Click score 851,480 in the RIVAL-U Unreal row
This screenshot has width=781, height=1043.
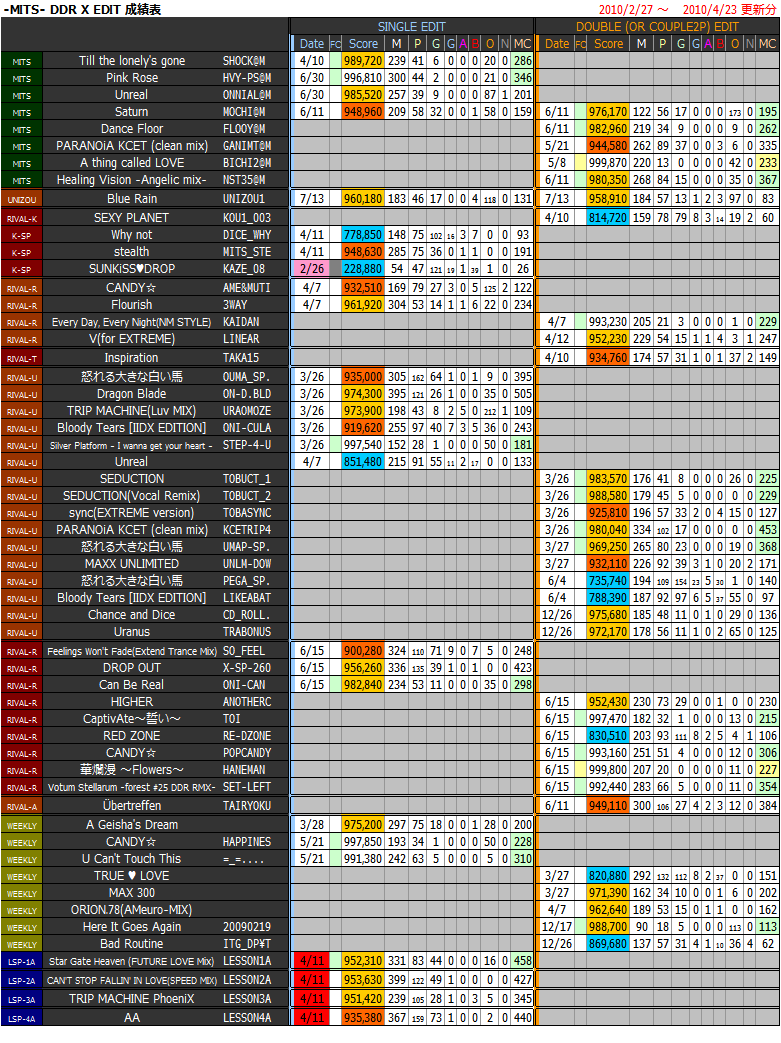pyautogui.click(x=363, y=462)
